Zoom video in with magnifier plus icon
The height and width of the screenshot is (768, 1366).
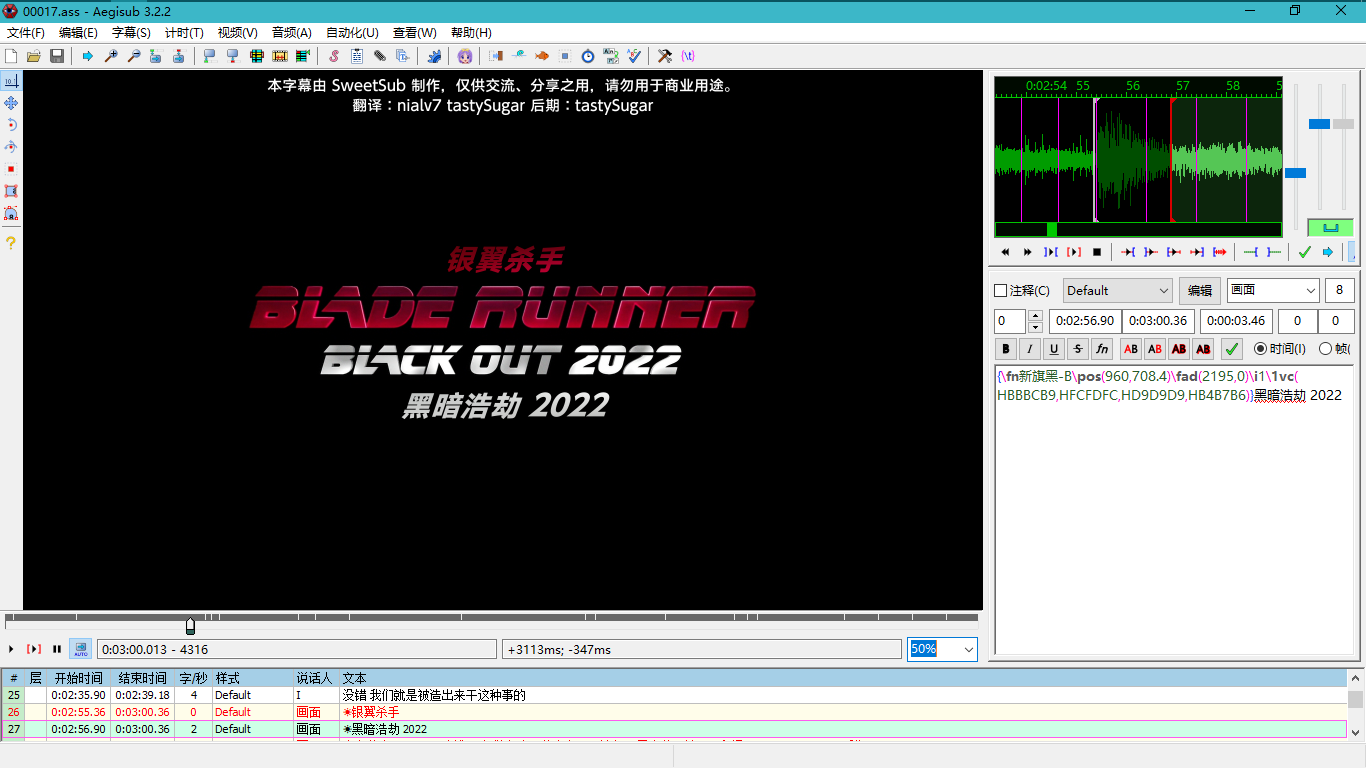click(x=111, y=56)
